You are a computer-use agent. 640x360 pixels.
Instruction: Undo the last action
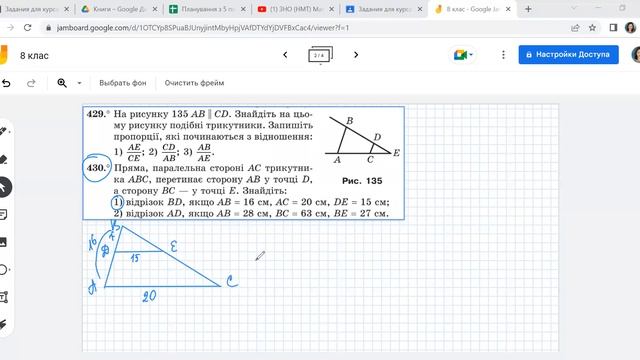[6, 83]
